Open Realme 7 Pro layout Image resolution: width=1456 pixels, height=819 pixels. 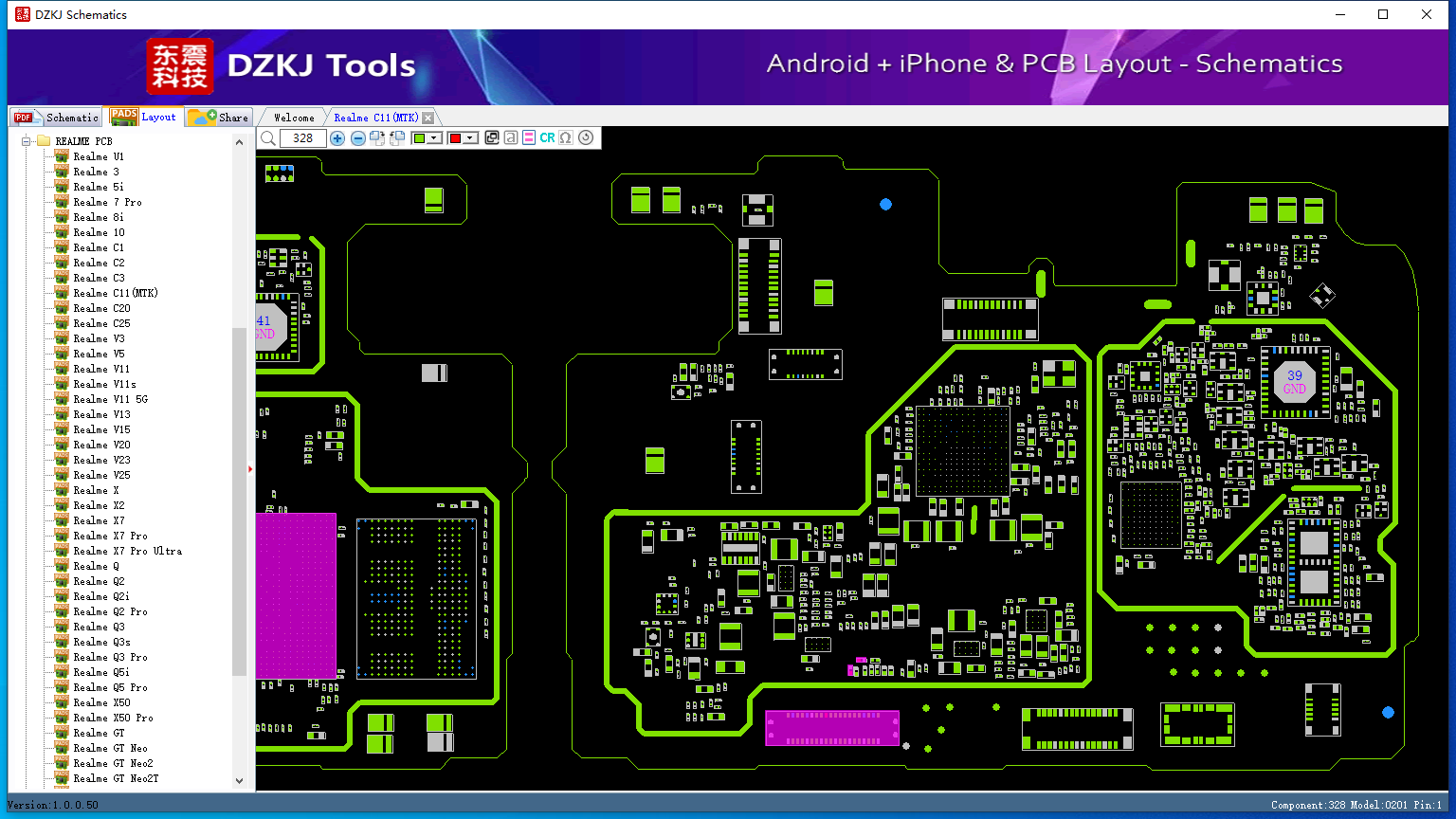[107, 202]
